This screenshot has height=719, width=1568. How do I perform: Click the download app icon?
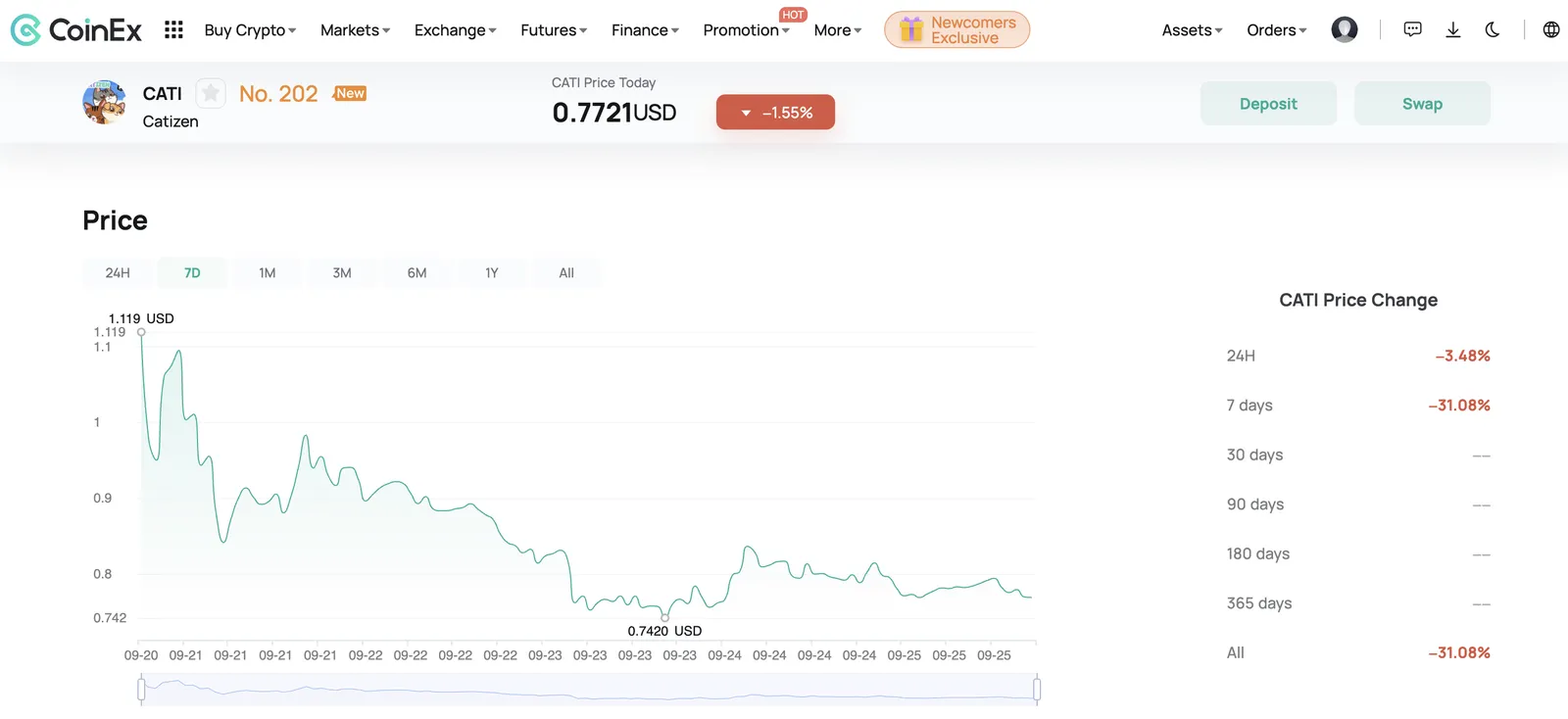pyautogui.click(x=1453, y=29)
